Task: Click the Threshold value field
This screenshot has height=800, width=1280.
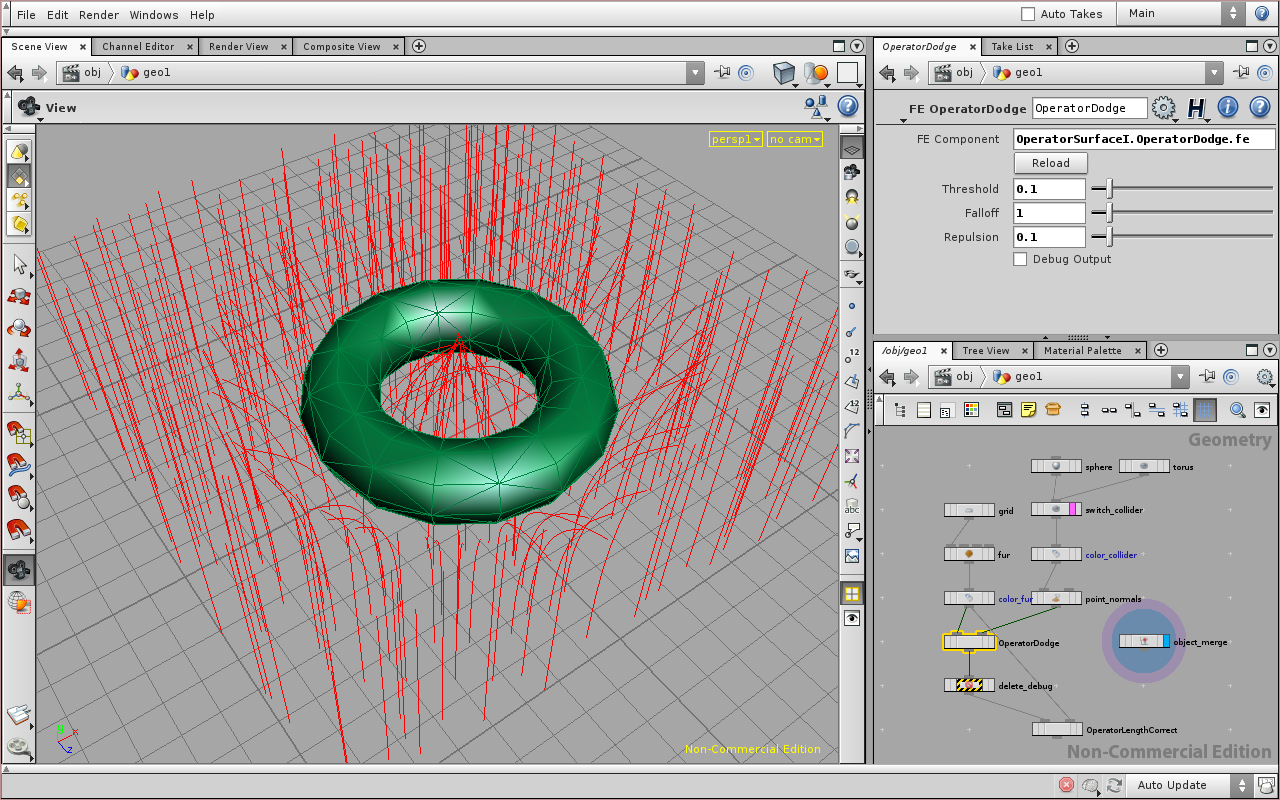Action: (x=1050, y=189)
